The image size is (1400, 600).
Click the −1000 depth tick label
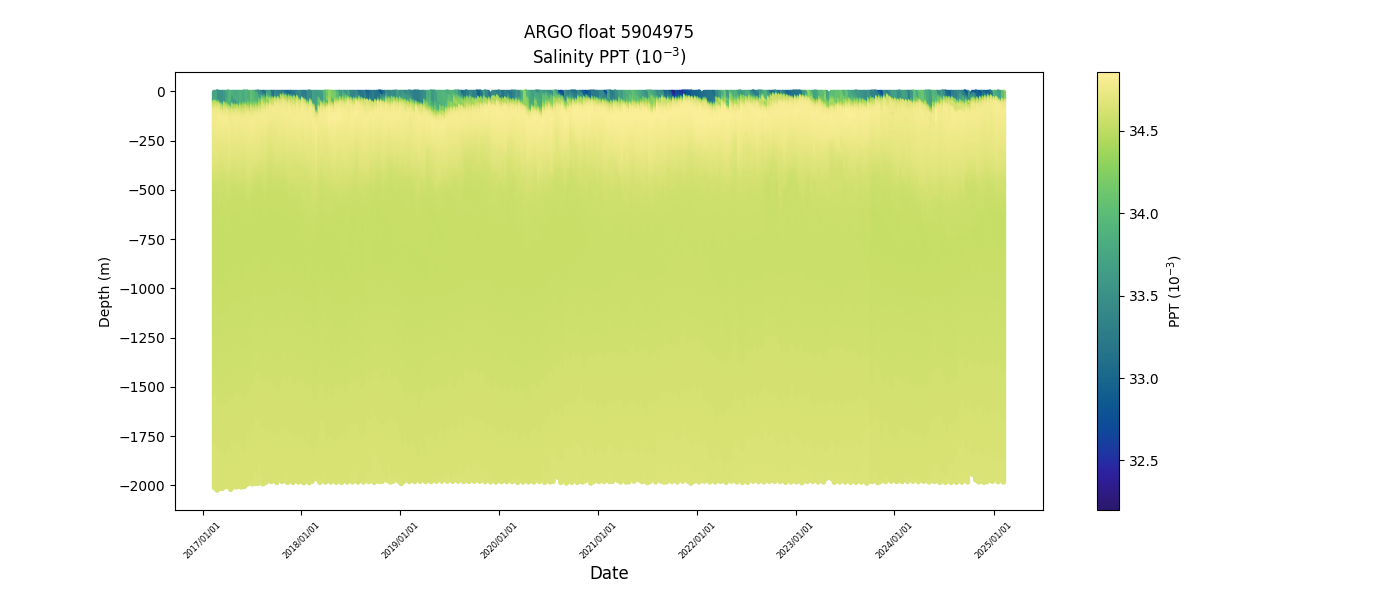point(145,289)
